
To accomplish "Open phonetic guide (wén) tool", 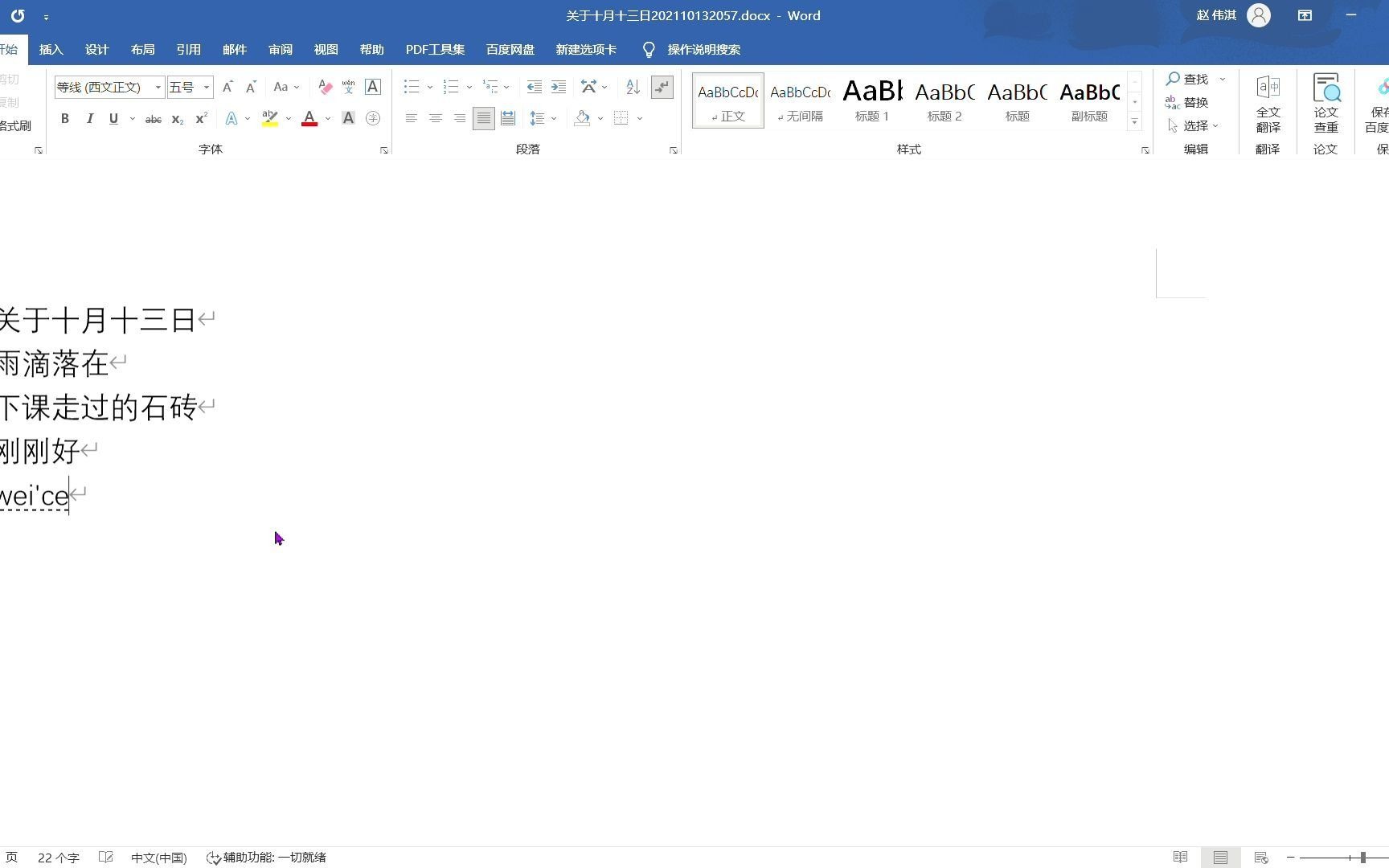I will tap(348, 87).
